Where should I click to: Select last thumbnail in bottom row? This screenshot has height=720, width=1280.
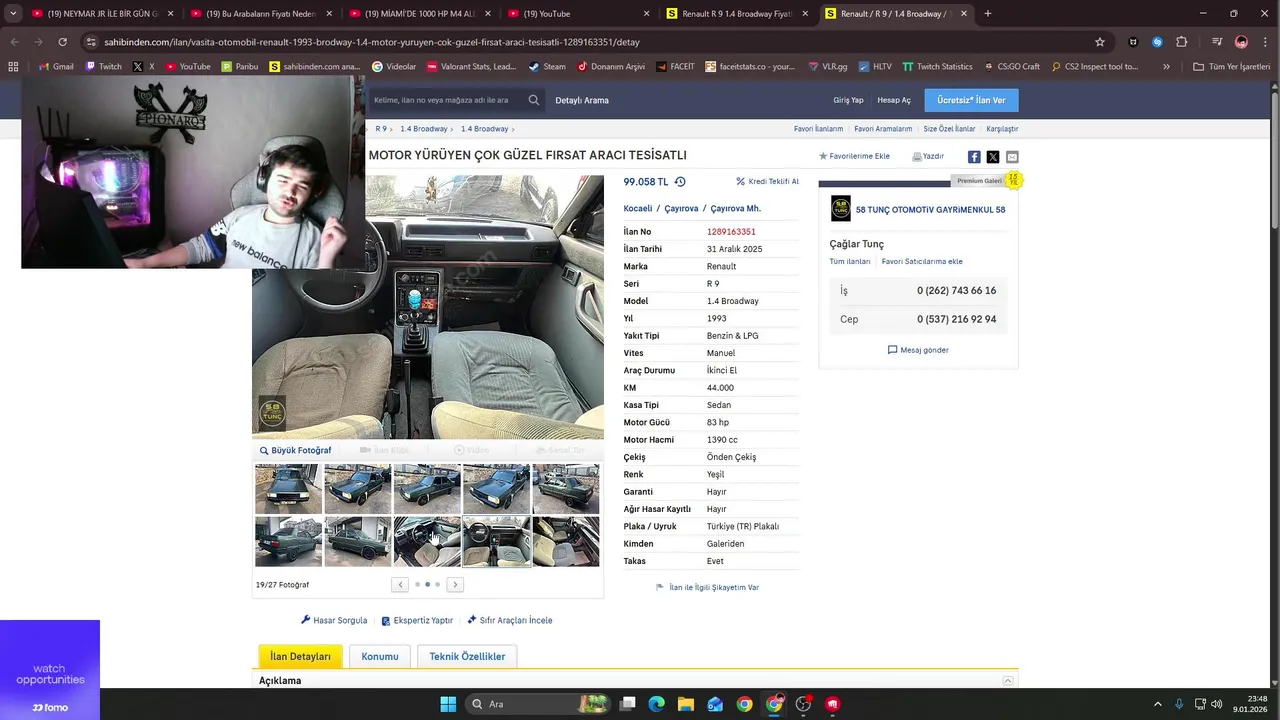(x=566, y=541)
